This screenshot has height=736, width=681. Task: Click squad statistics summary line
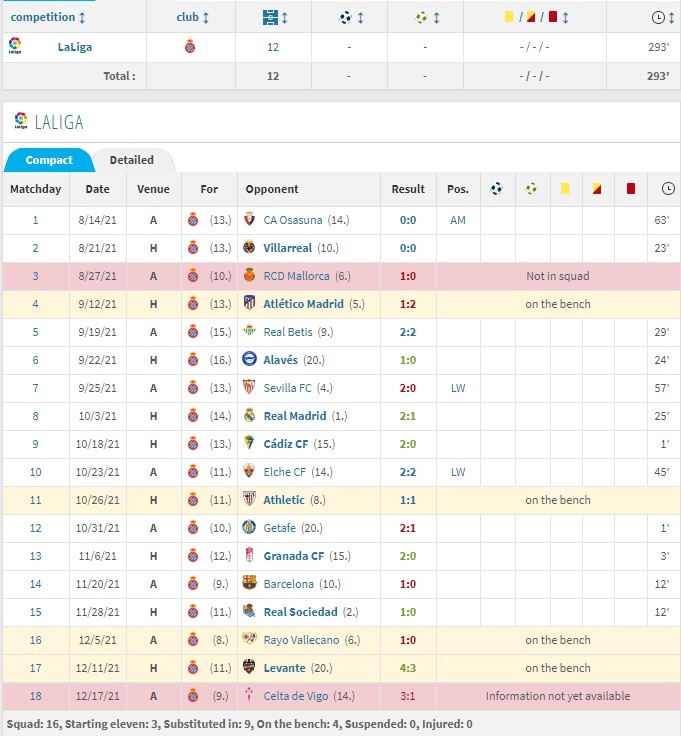pyautogui.click(x=239, y=724)
